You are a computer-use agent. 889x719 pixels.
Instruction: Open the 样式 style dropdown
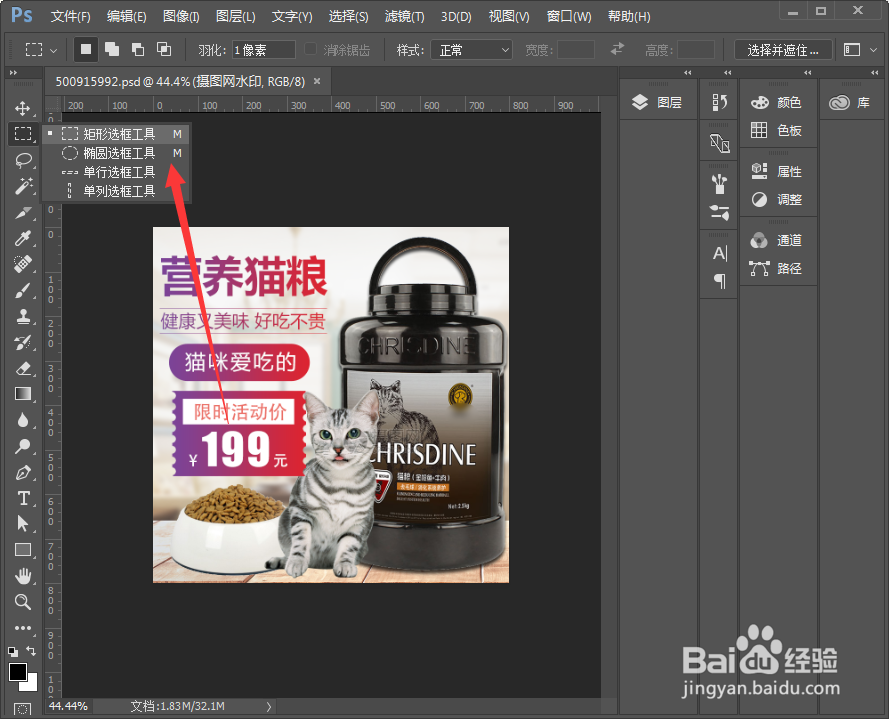pos(471,50)
